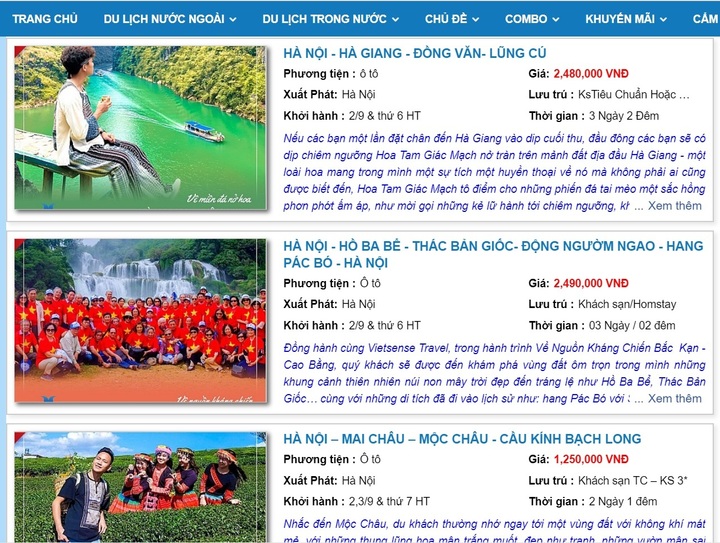Expand the DU LỊCH NƯỚC NGOÀI chevron arrow

233,19
